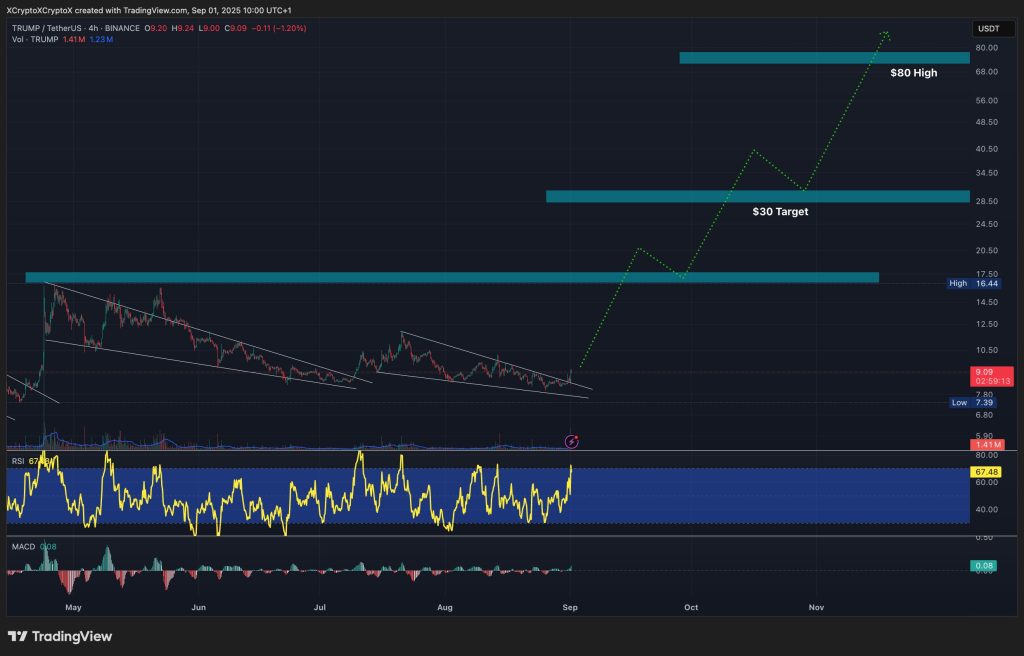Open the TRUMP / TetherUS symbol name
The width and height of the screenshot is (1024, 656).
click(49, 29)
